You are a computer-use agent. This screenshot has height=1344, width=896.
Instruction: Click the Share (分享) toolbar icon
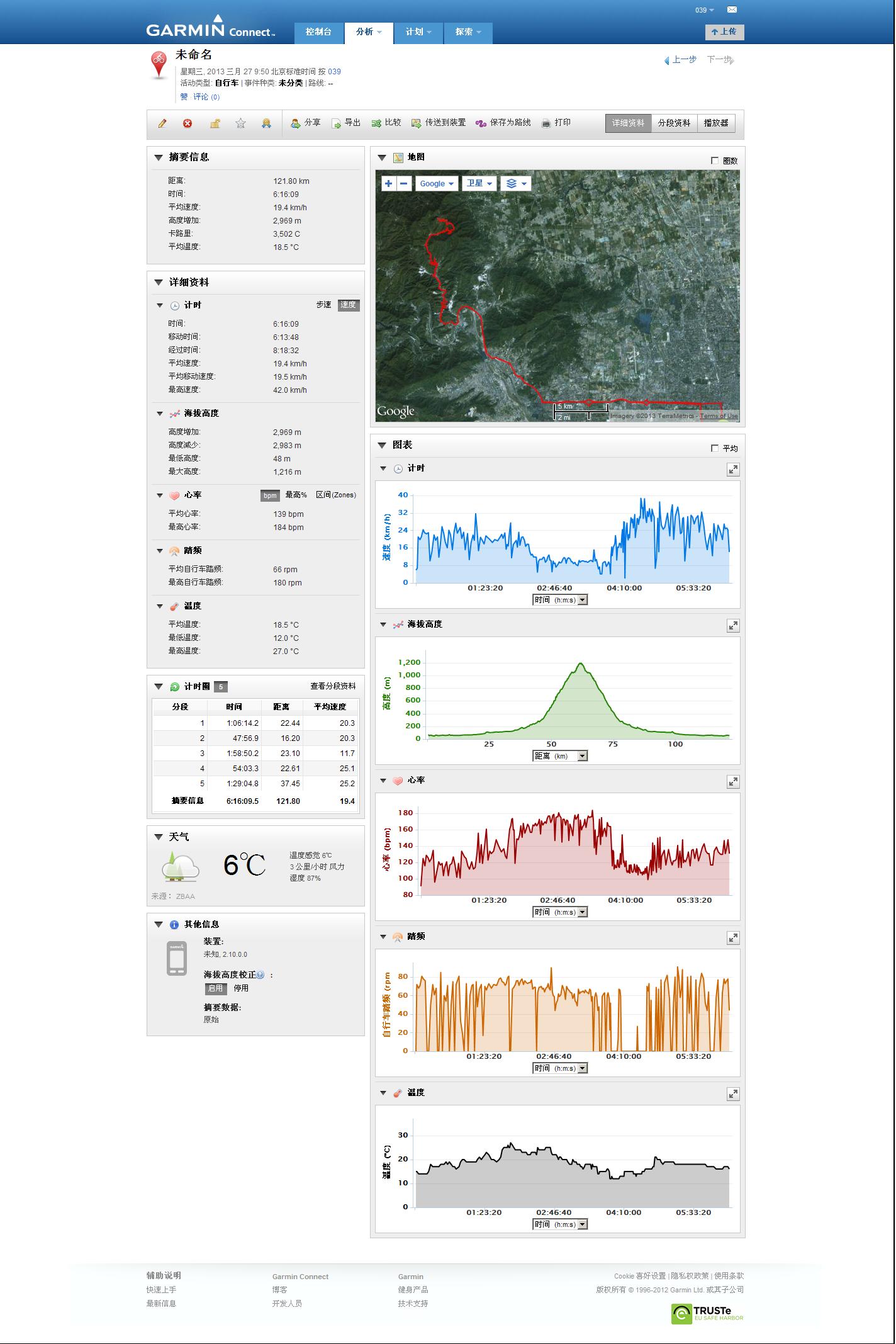coord(305,123)
